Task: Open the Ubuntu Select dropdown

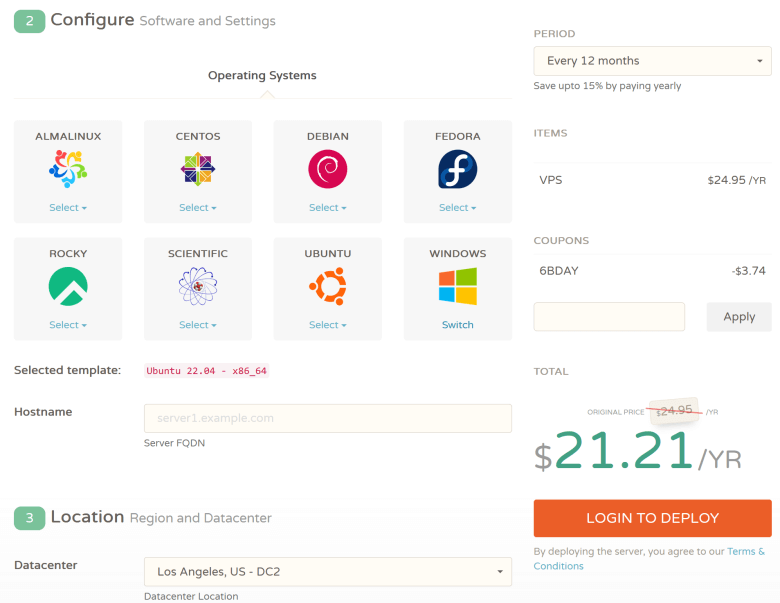Action: coord(328,325)
